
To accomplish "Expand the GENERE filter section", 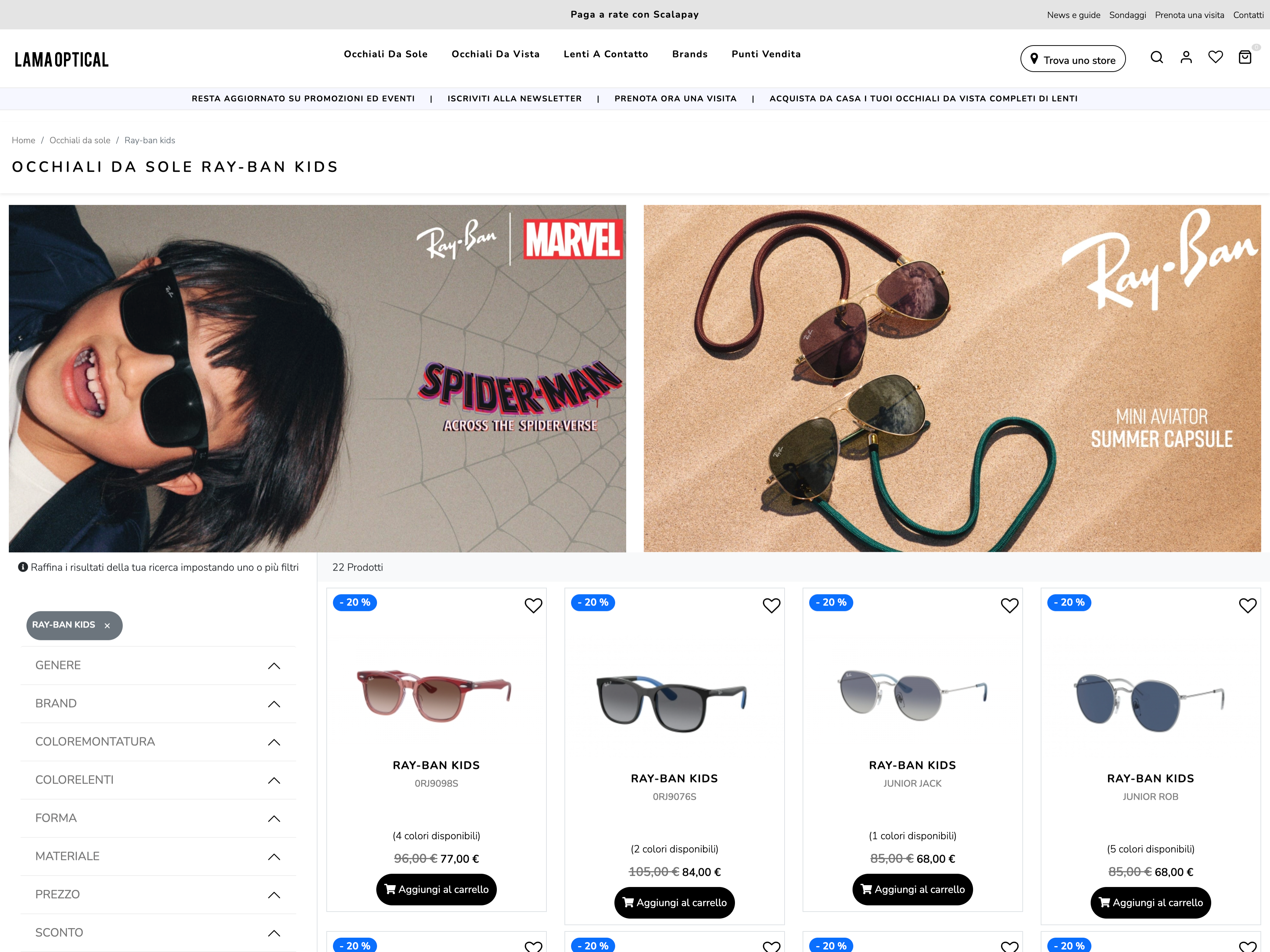I will 158,665.
